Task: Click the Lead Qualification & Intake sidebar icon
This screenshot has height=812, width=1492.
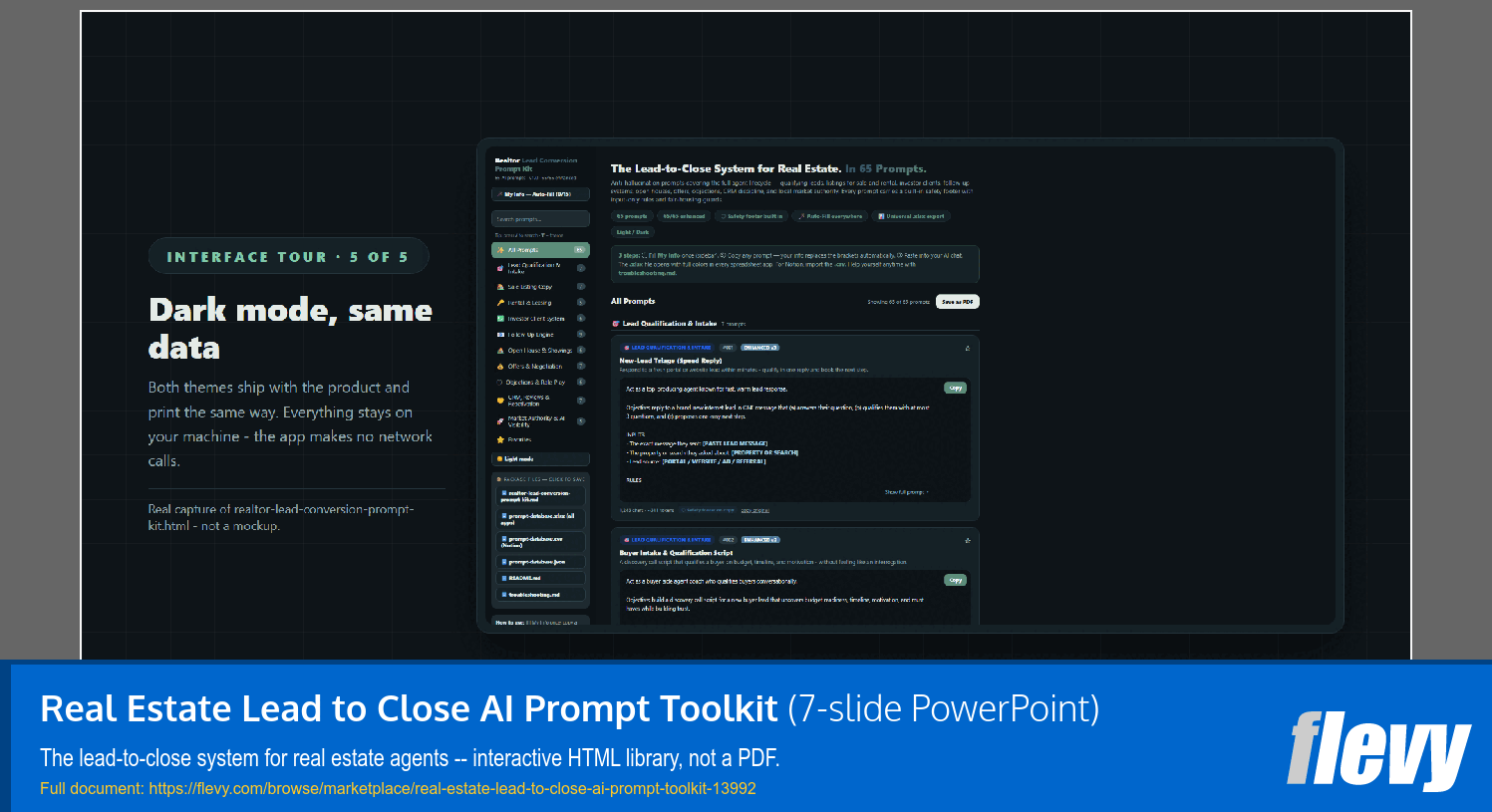Action: pos(500,268)
